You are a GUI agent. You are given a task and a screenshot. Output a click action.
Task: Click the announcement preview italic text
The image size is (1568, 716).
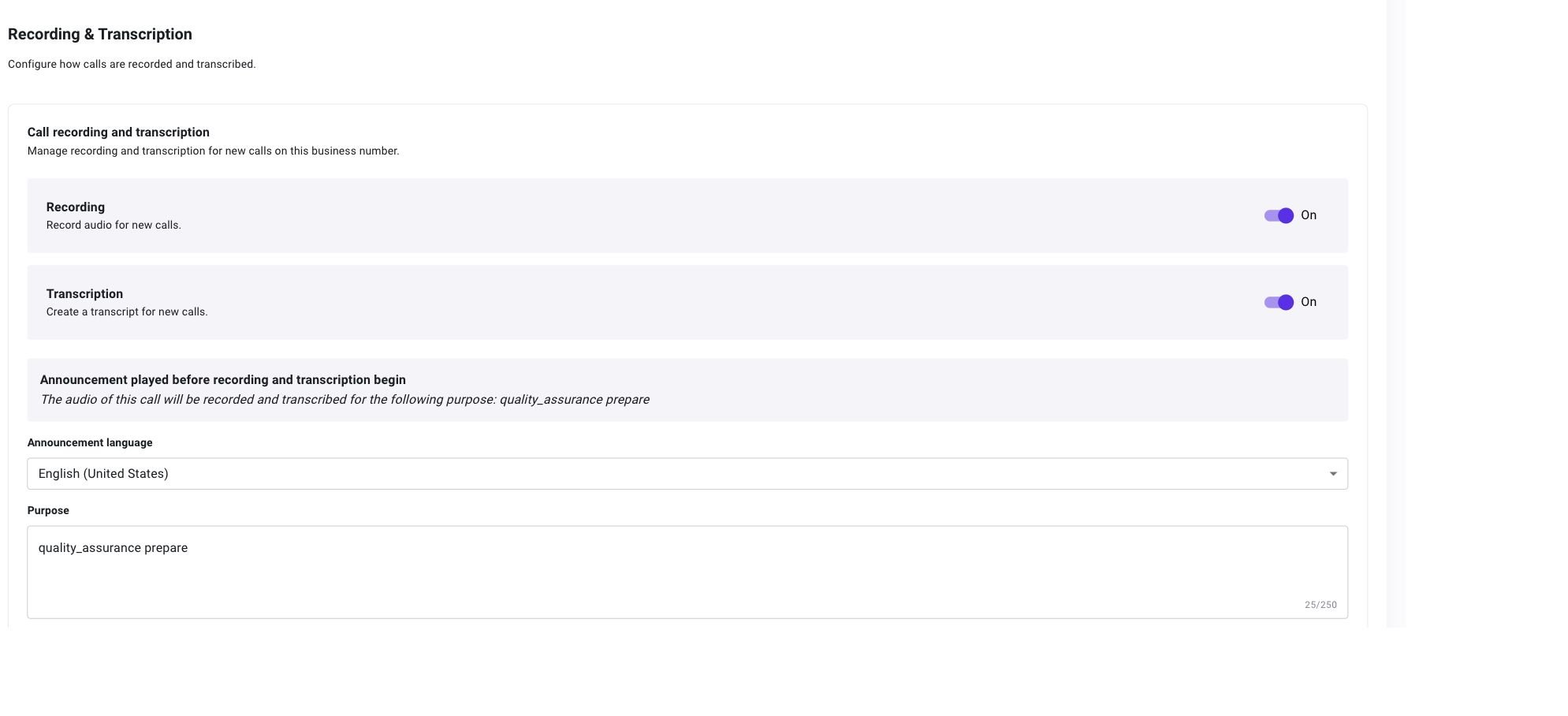tap(345, 400)
